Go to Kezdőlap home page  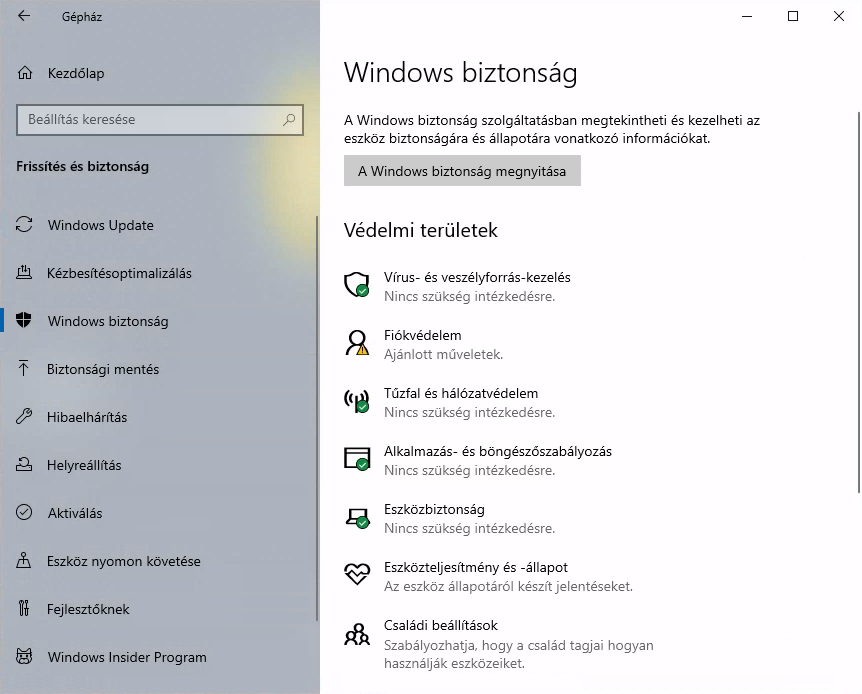[158, 73]
